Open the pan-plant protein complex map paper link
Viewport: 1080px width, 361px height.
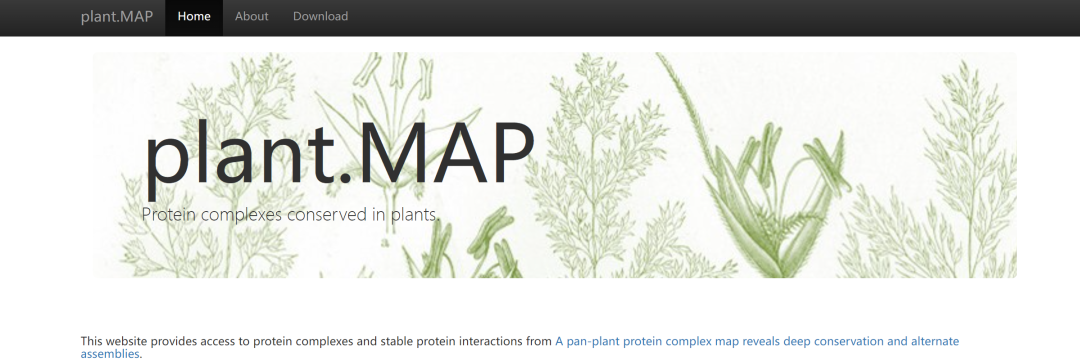(x=757, y=341)
